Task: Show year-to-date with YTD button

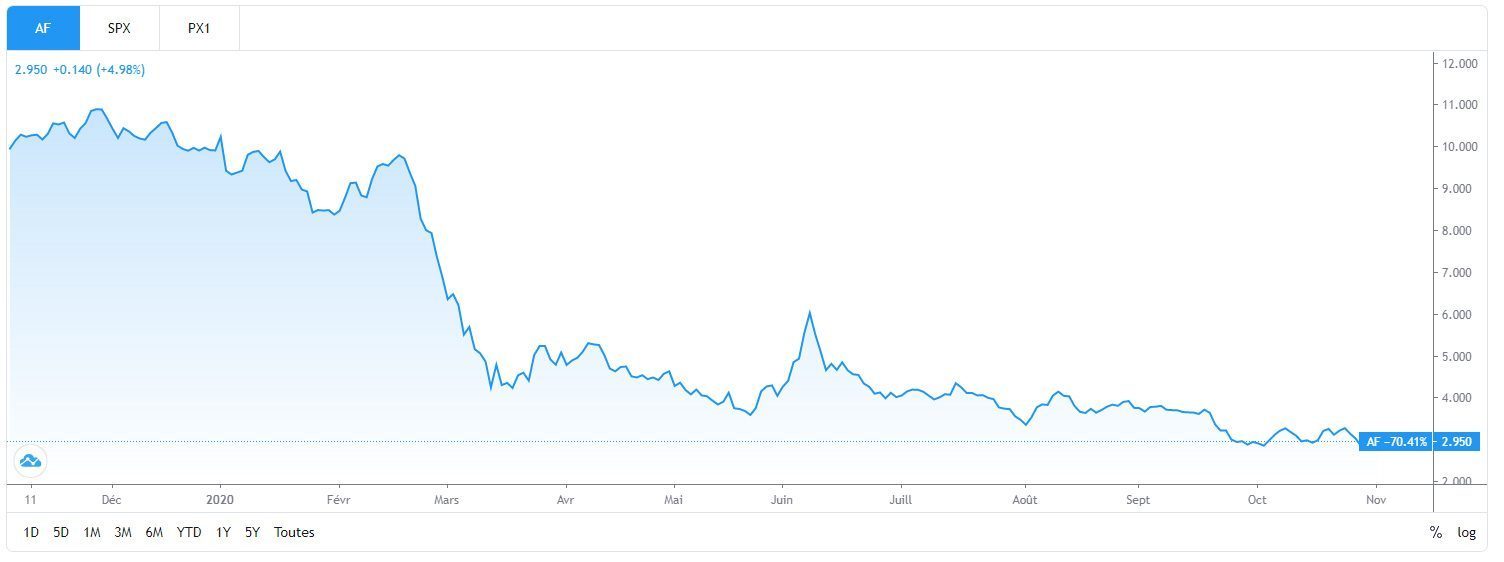Action: (189, 532)
